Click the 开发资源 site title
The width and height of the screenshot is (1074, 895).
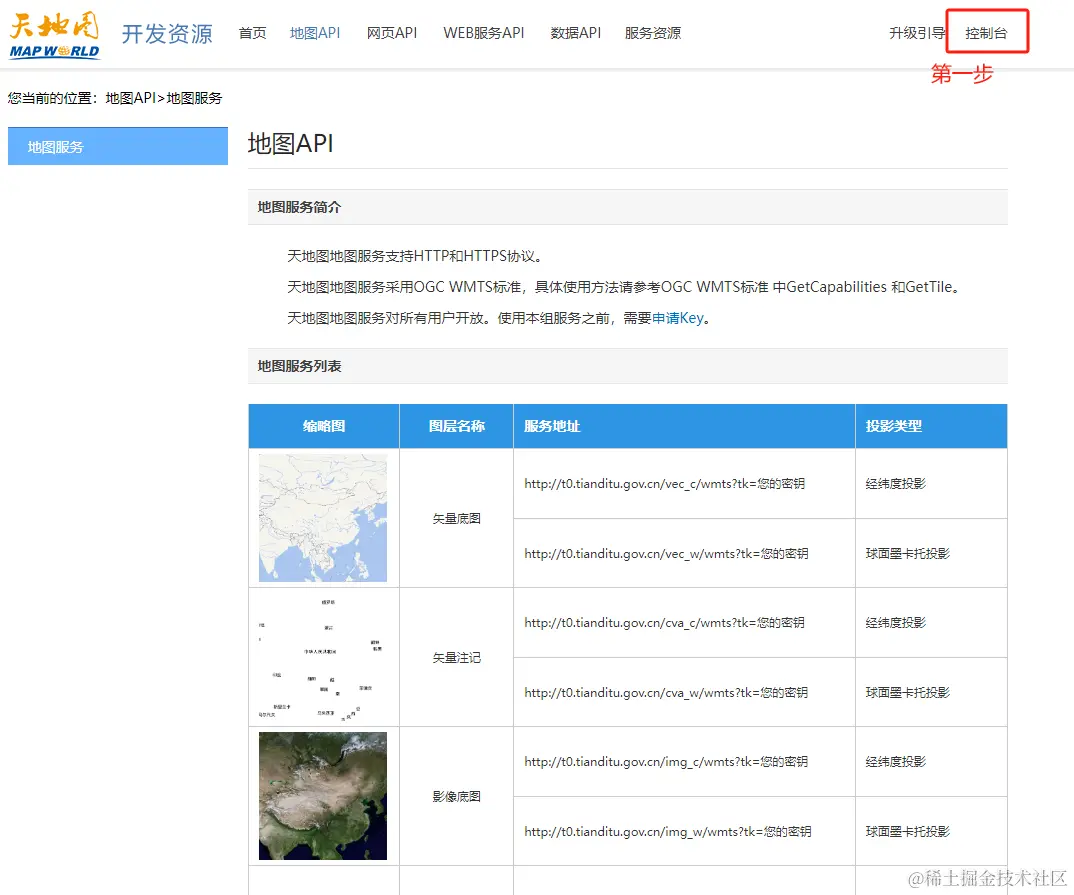pos(167,34)
